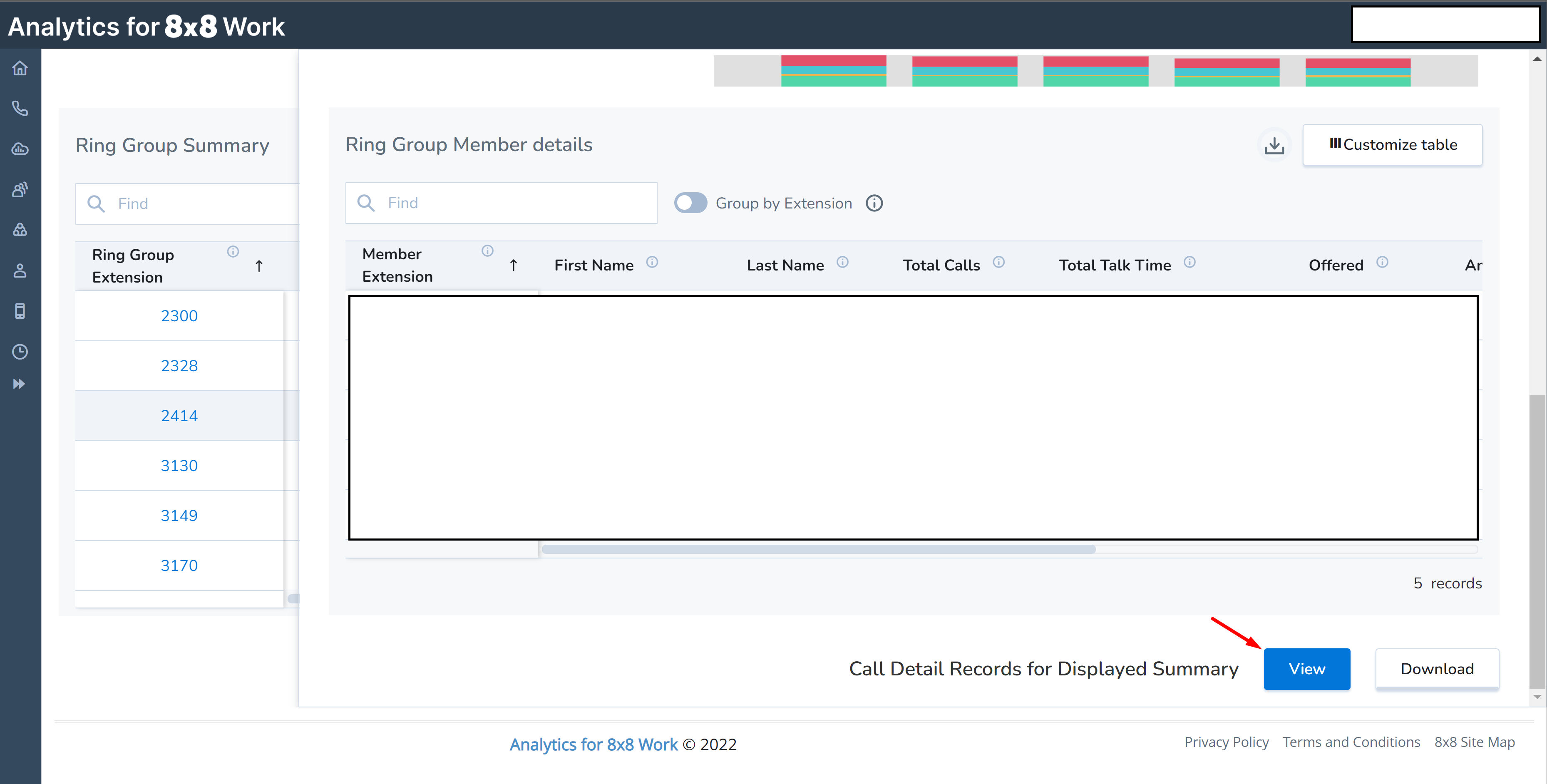Download the call detail records
1547x784 pixels.
(x=1437, y=669)
